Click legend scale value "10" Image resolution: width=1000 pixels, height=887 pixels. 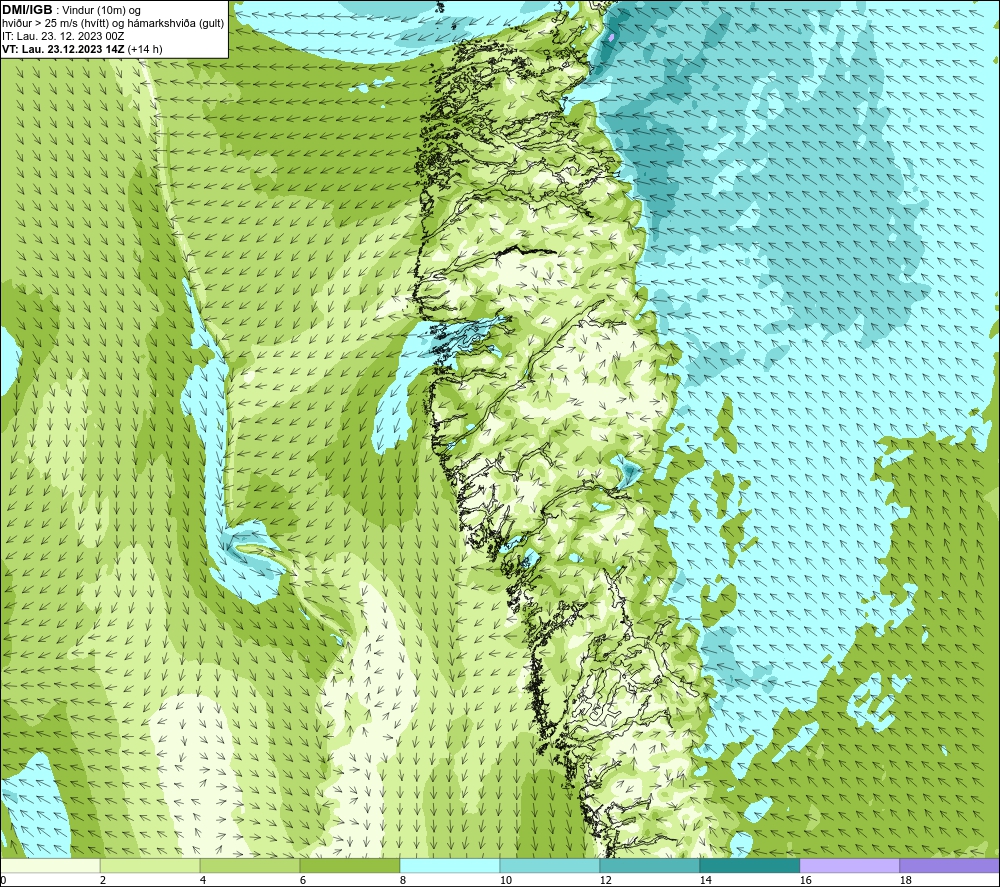tap(506, 881)
